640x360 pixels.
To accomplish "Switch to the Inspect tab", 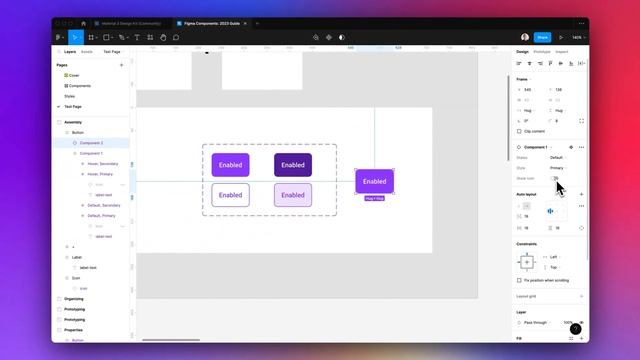I will 562,52.
